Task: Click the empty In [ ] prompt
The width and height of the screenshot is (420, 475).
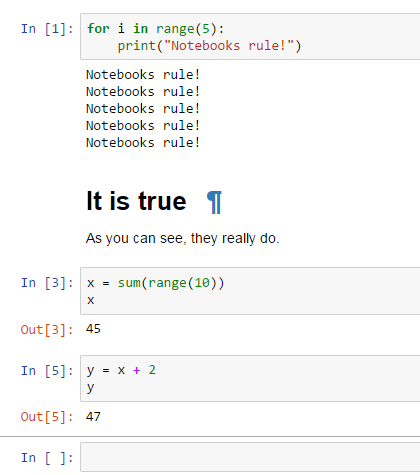Action: [47, 458]
